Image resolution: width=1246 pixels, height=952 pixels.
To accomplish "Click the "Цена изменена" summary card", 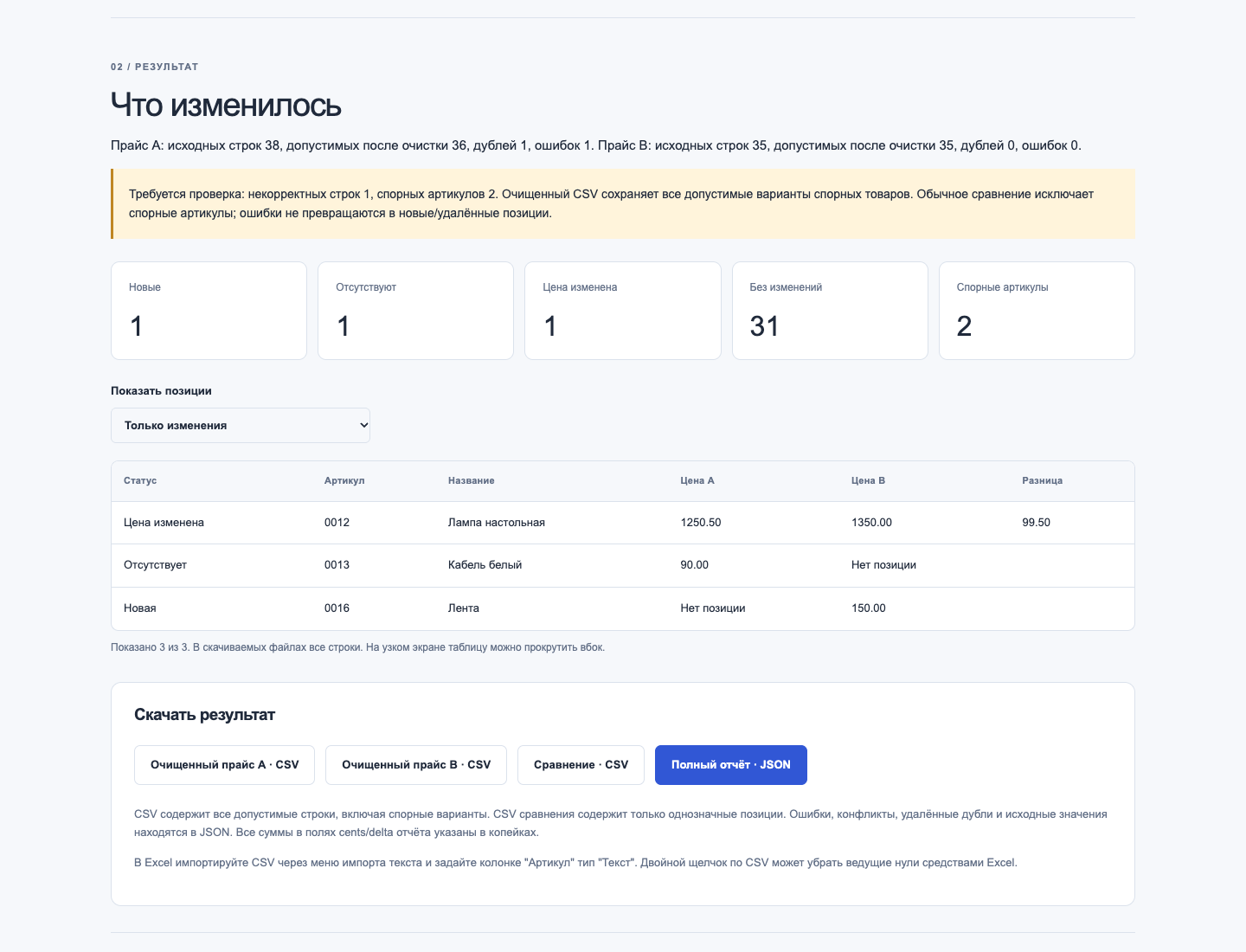I will 623,311.
